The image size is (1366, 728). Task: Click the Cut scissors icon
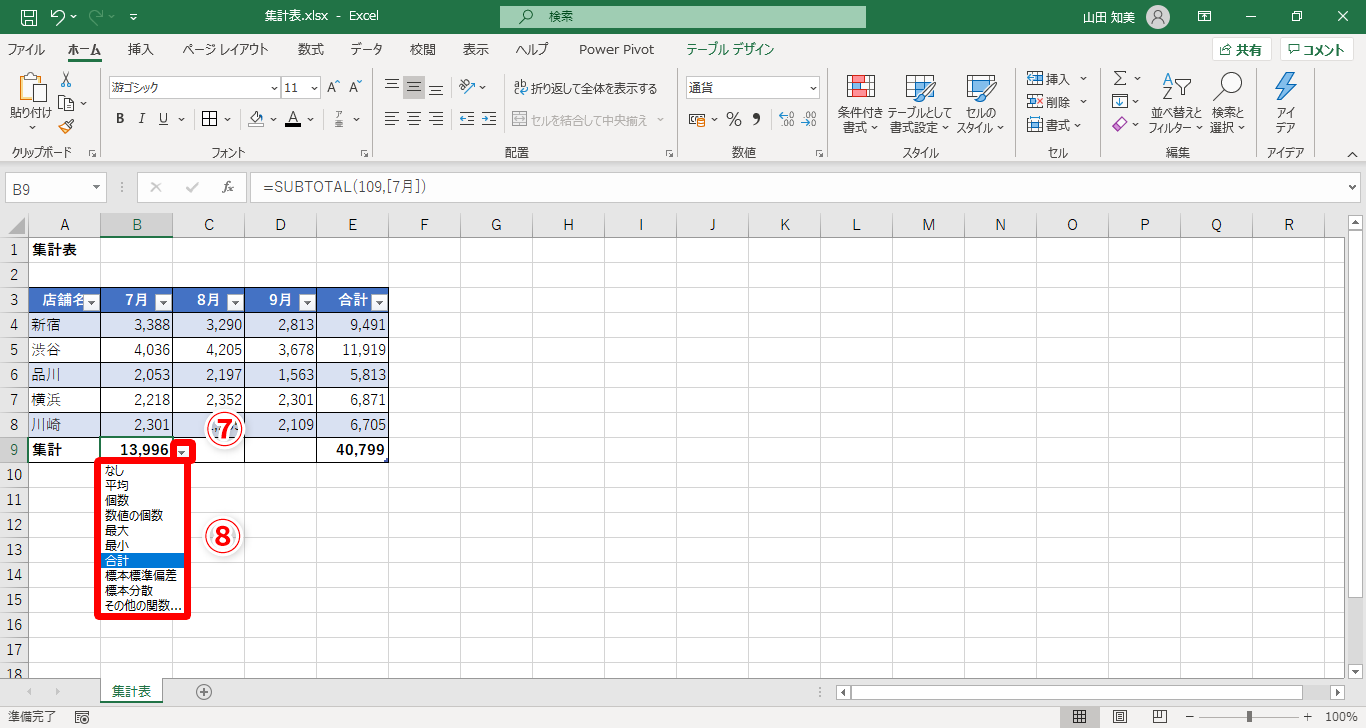(x=66, y=80)
